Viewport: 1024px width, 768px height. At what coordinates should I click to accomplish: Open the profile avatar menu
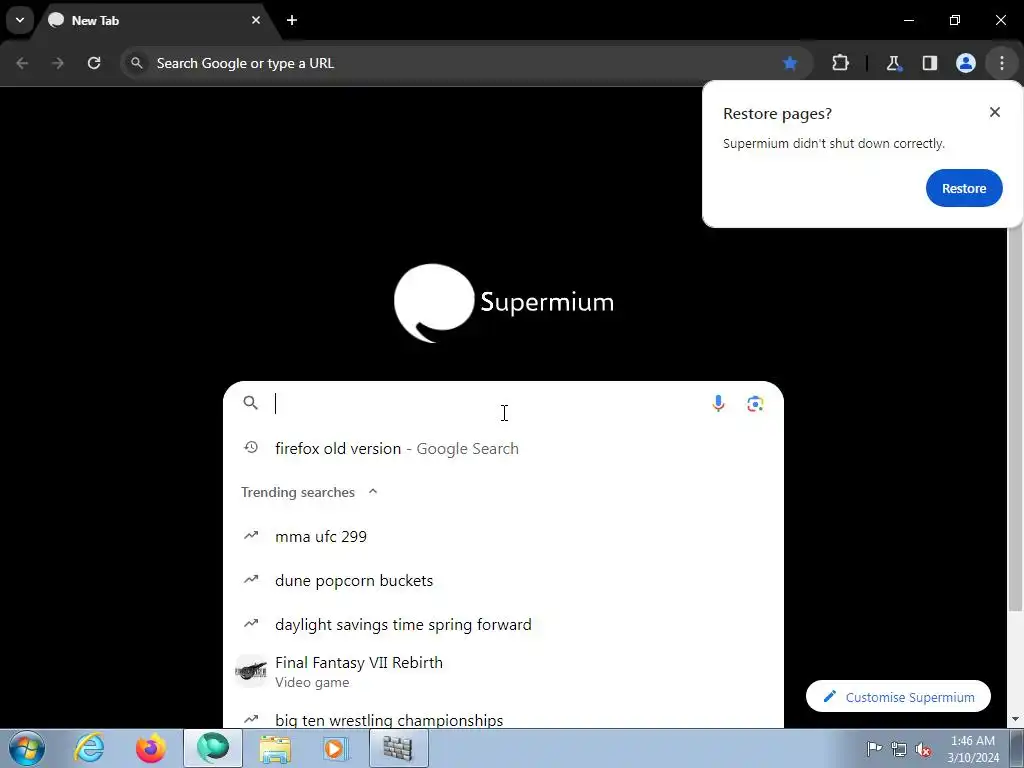[966, 63]
